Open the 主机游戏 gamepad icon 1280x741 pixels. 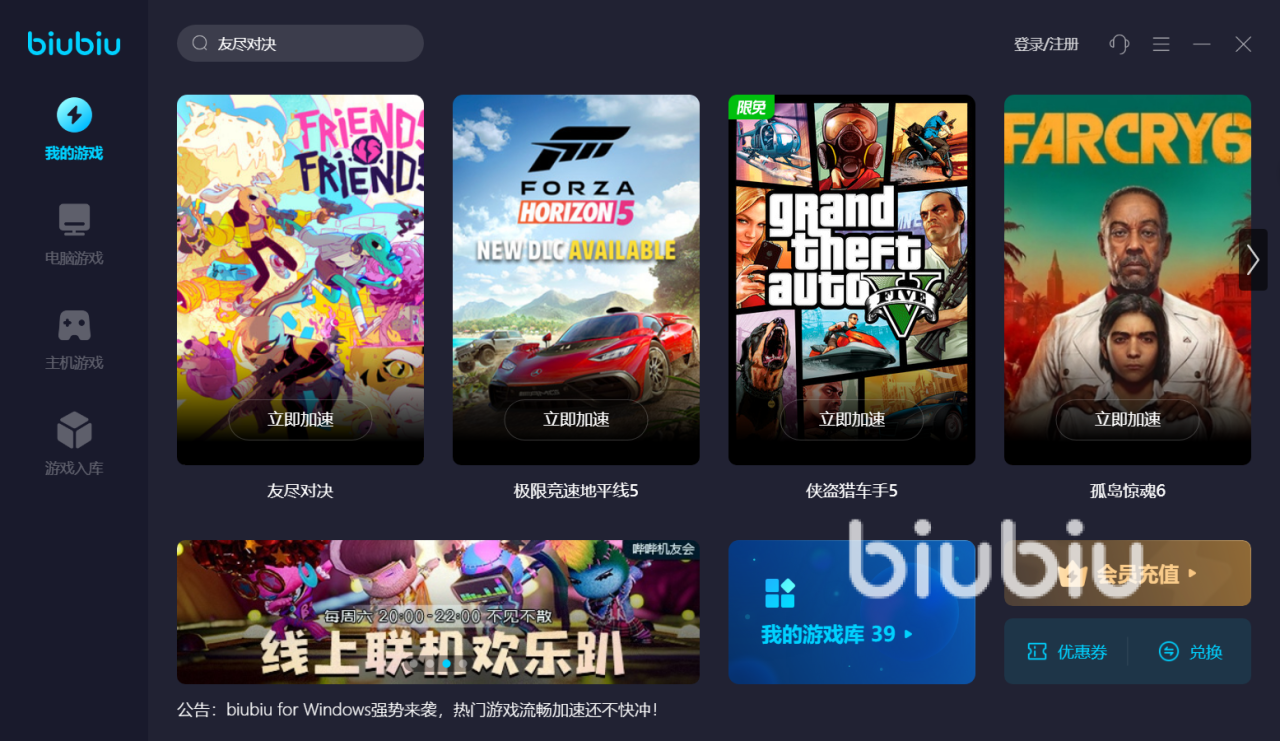tap(74, 325)
